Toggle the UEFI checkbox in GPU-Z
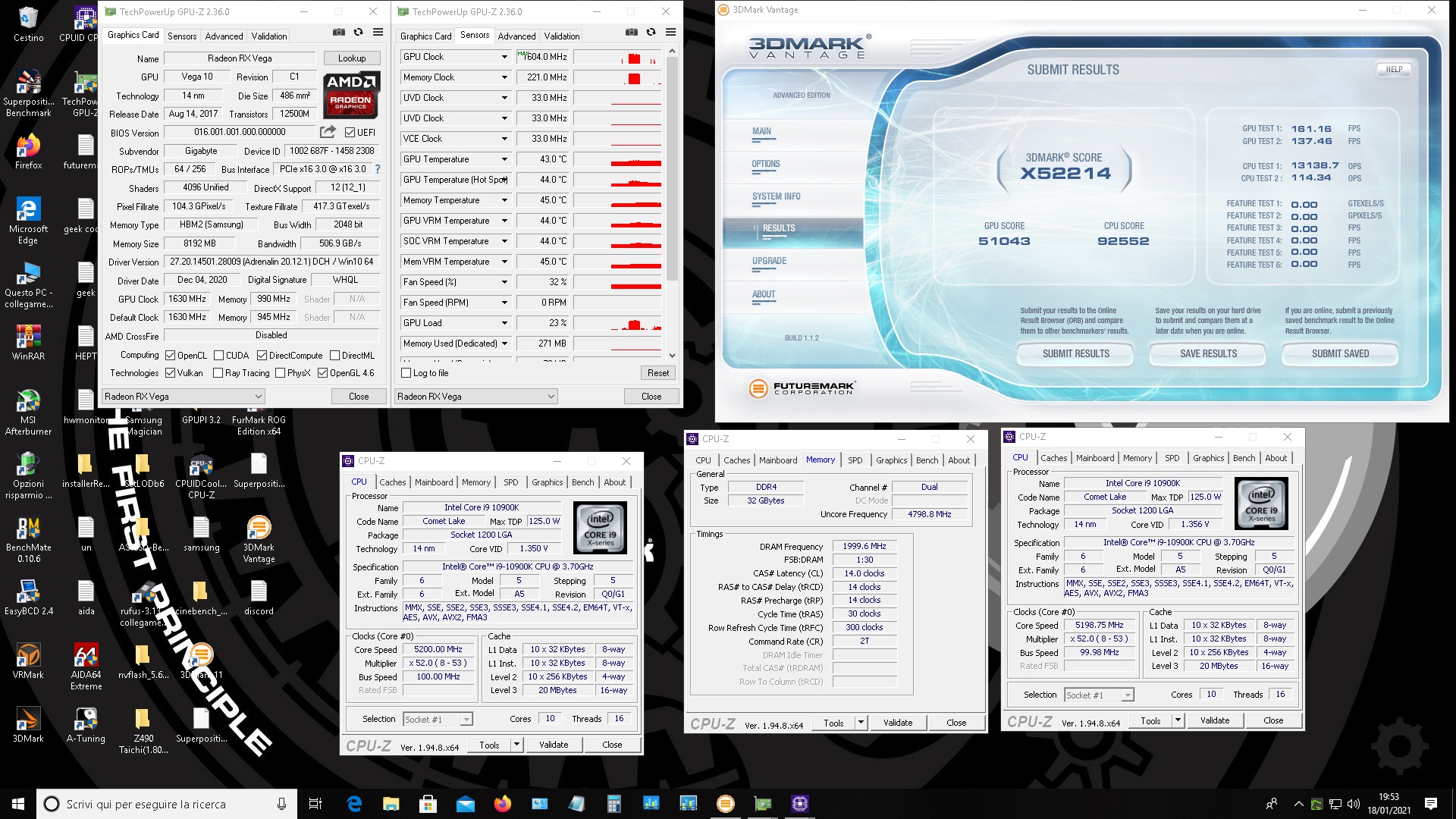1456x819 pixels. [350, 132]
